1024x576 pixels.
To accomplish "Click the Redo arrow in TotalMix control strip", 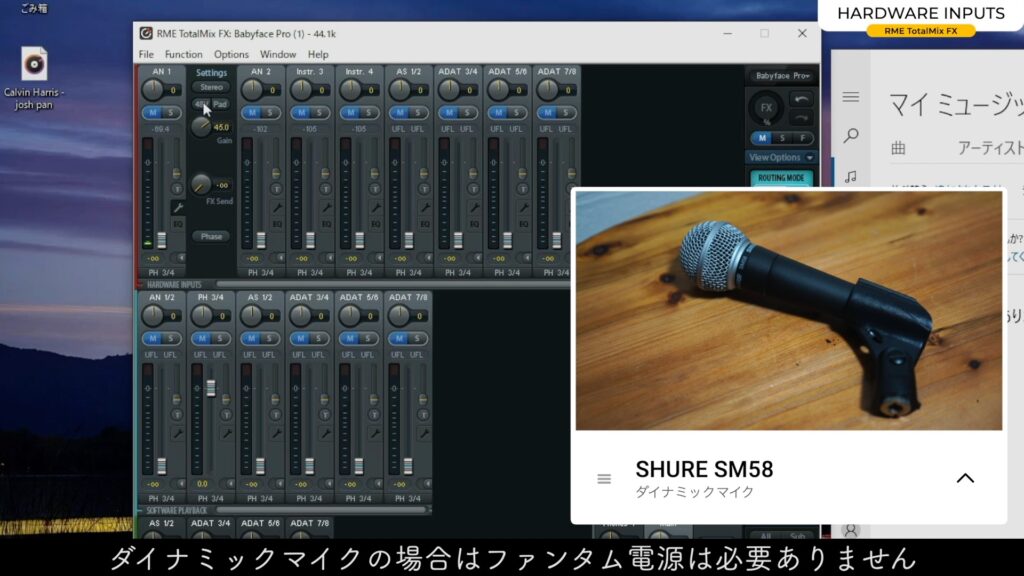I will tap(801, 118).
